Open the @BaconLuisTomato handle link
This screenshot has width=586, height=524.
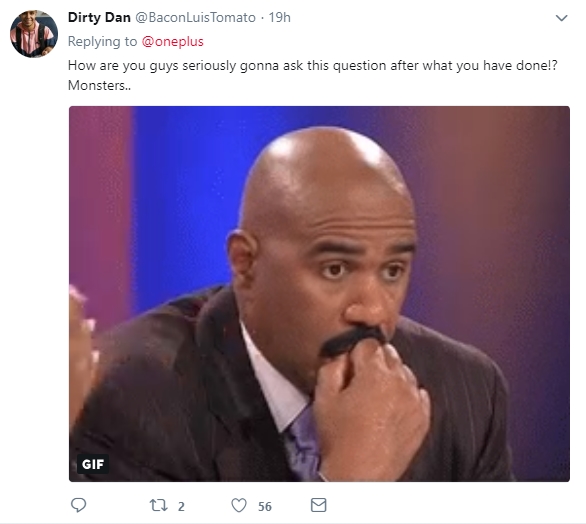195,18
